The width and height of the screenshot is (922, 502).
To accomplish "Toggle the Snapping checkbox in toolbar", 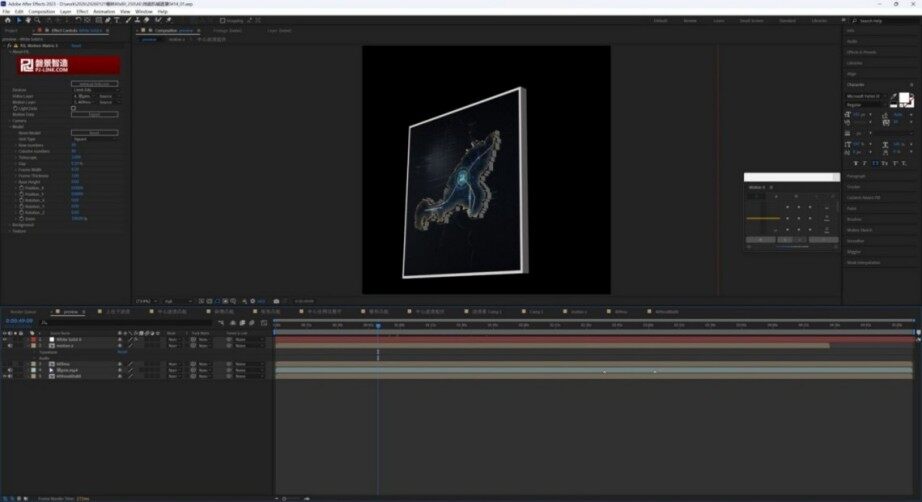I will point(222,21).
